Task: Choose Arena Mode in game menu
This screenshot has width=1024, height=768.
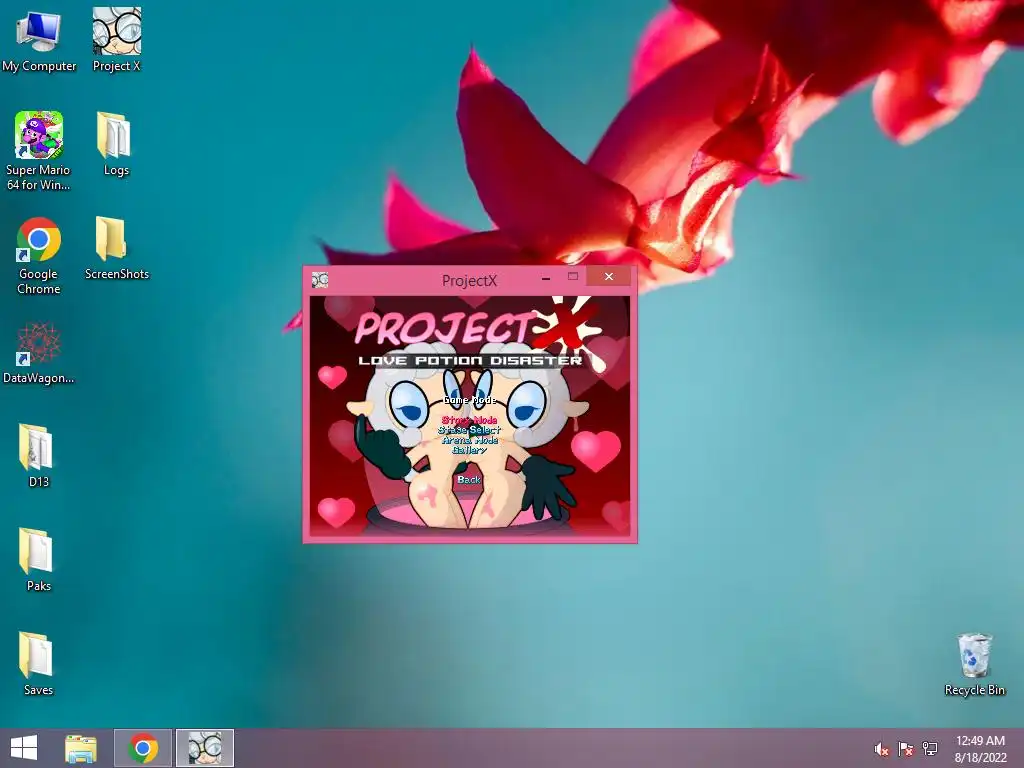Action: tap(470, 440)
